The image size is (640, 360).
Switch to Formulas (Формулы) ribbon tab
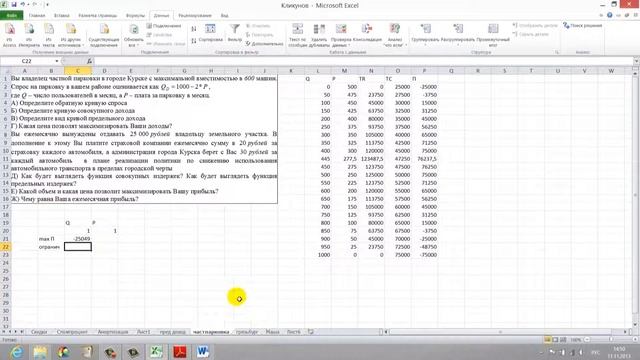pyautogui.click(x=135, y=16)
